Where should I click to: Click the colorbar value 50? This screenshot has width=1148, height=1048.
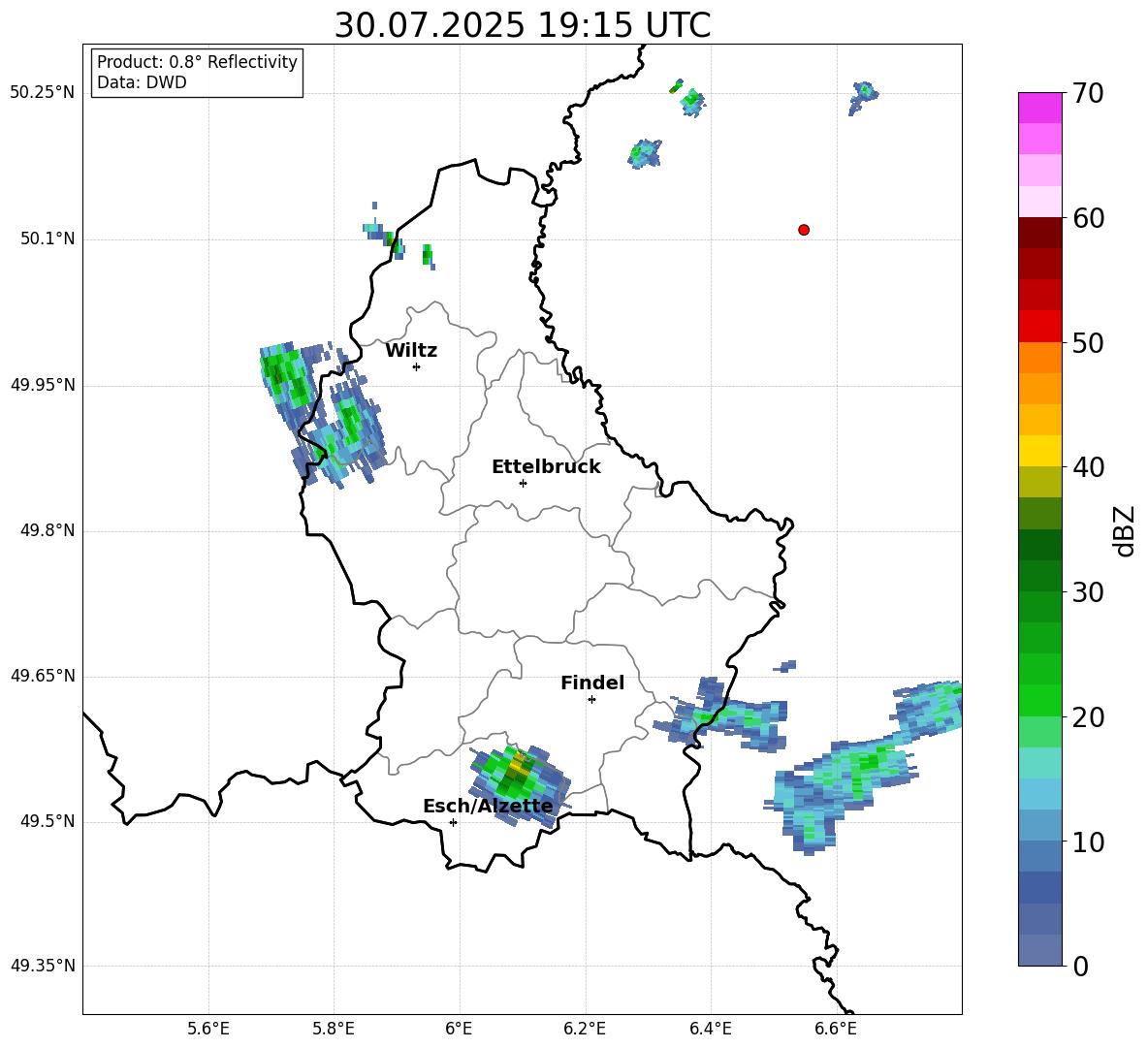tap(1088, 342)
